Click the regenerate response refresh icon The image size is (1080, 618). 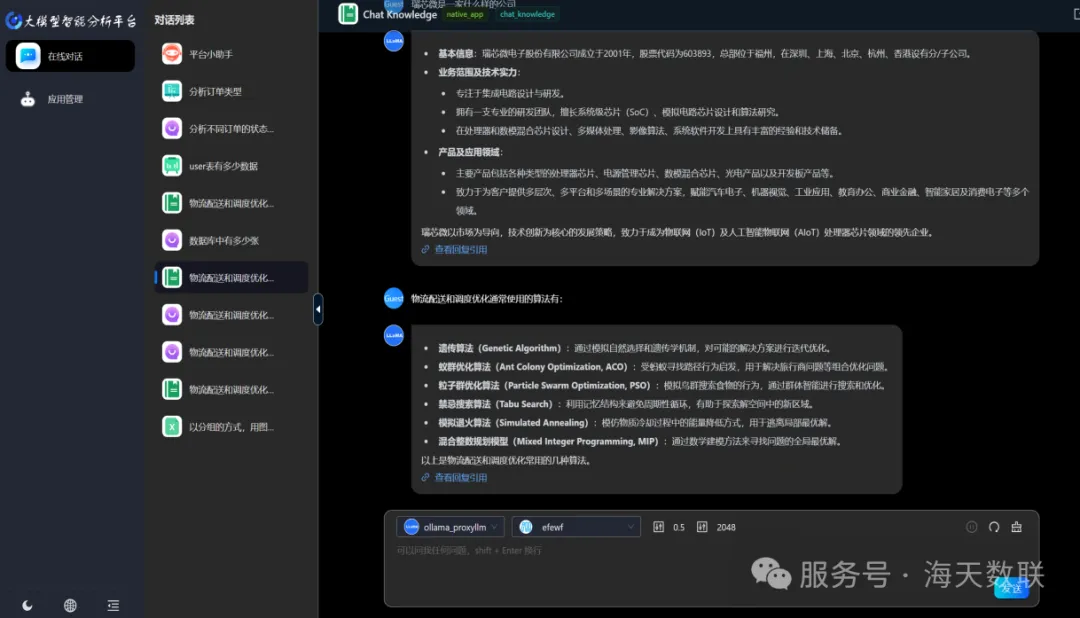pyautogui.click(x=994, y=527)
